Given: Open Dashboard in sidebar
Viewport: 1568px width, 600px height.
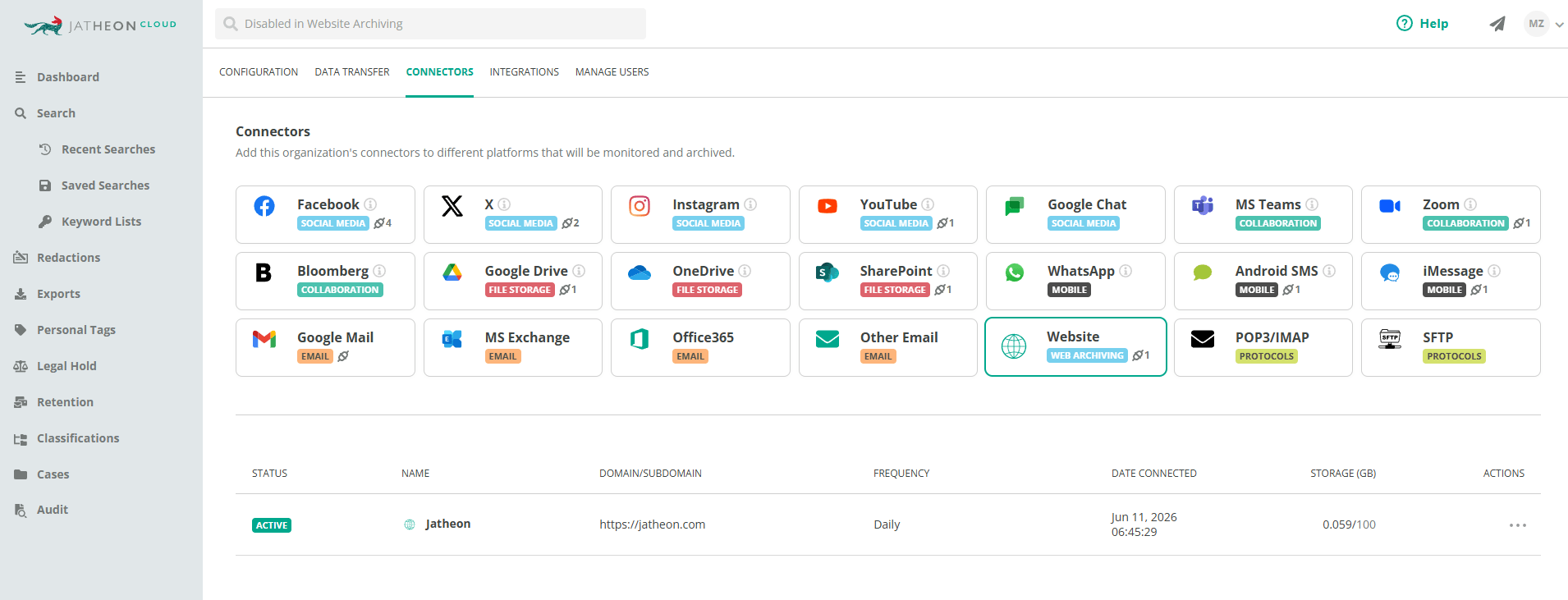Looking at the screenshot, I should click(68, 77).
